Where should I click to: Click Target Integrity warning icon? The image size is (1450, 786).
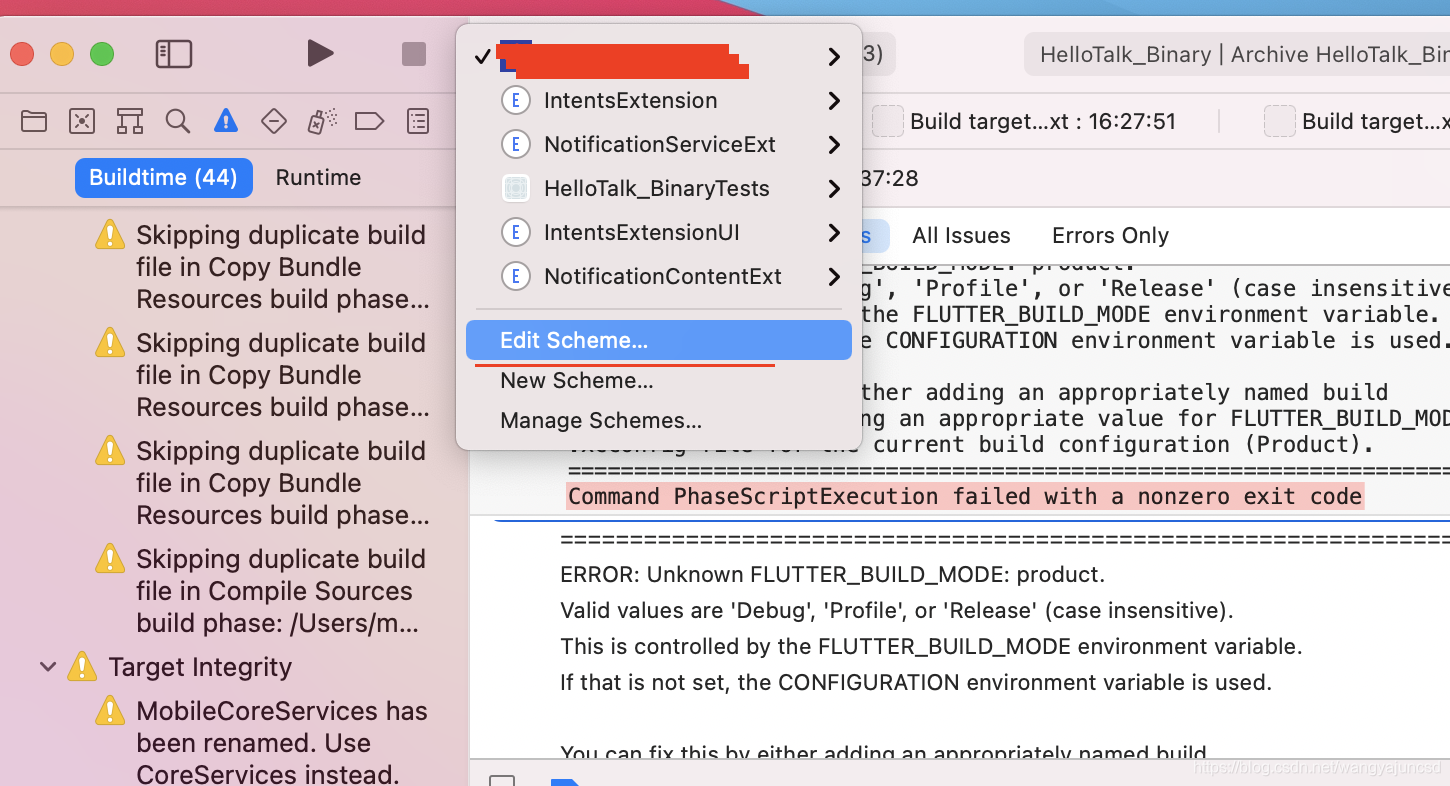click(x=81, y=666)
